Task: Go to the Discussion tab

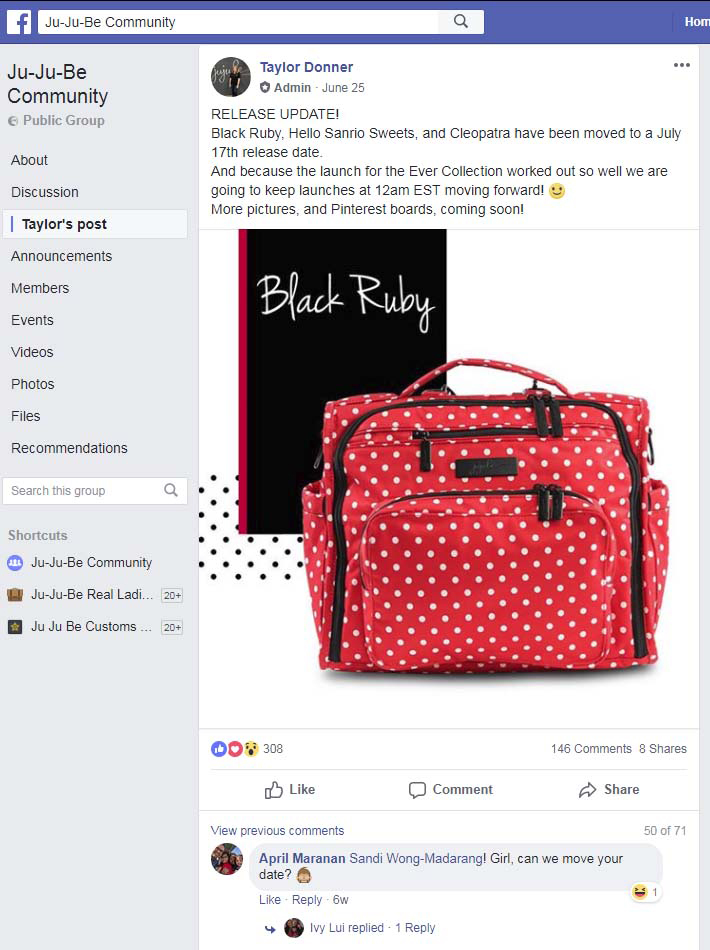Action: pos(45,192)
